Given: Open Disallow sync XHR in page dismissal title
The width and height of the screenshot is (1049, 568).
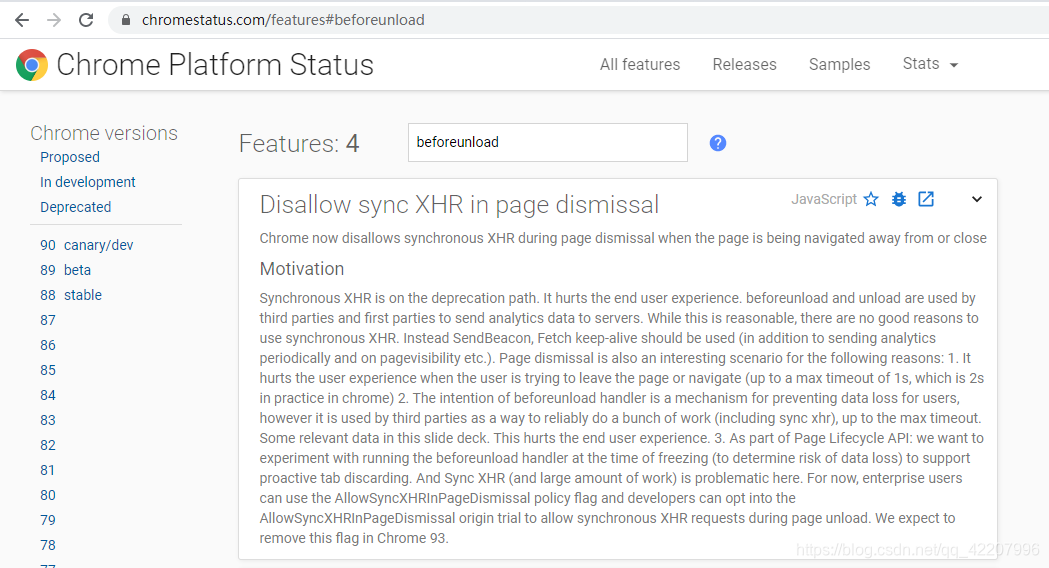Looking at the screenshot, I should click(459, 205).
